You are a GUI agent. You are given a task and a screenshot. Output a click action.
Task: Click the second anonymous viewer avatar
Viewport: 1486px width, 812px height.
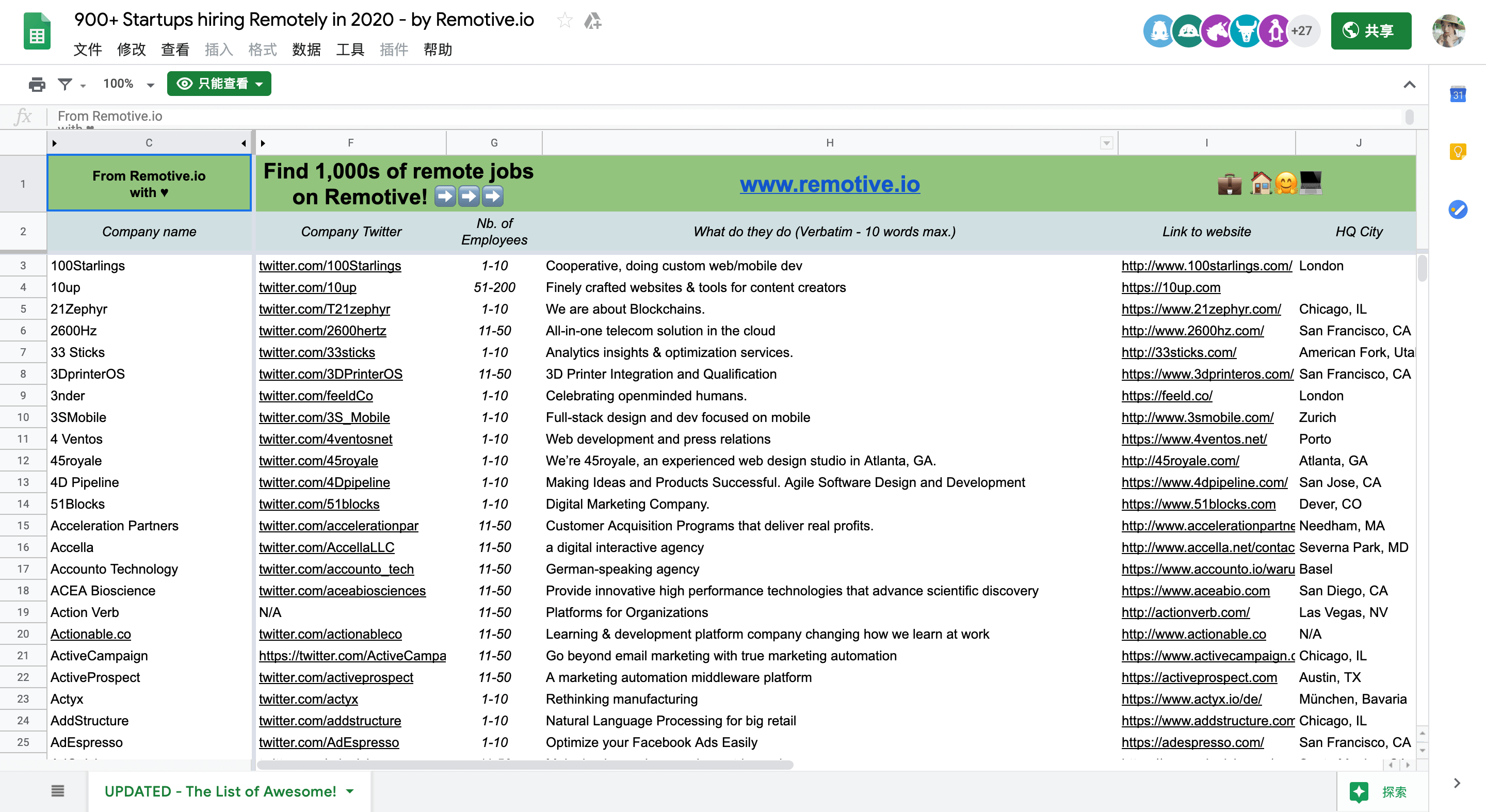pyautogui.click(x=1188, y=31)
